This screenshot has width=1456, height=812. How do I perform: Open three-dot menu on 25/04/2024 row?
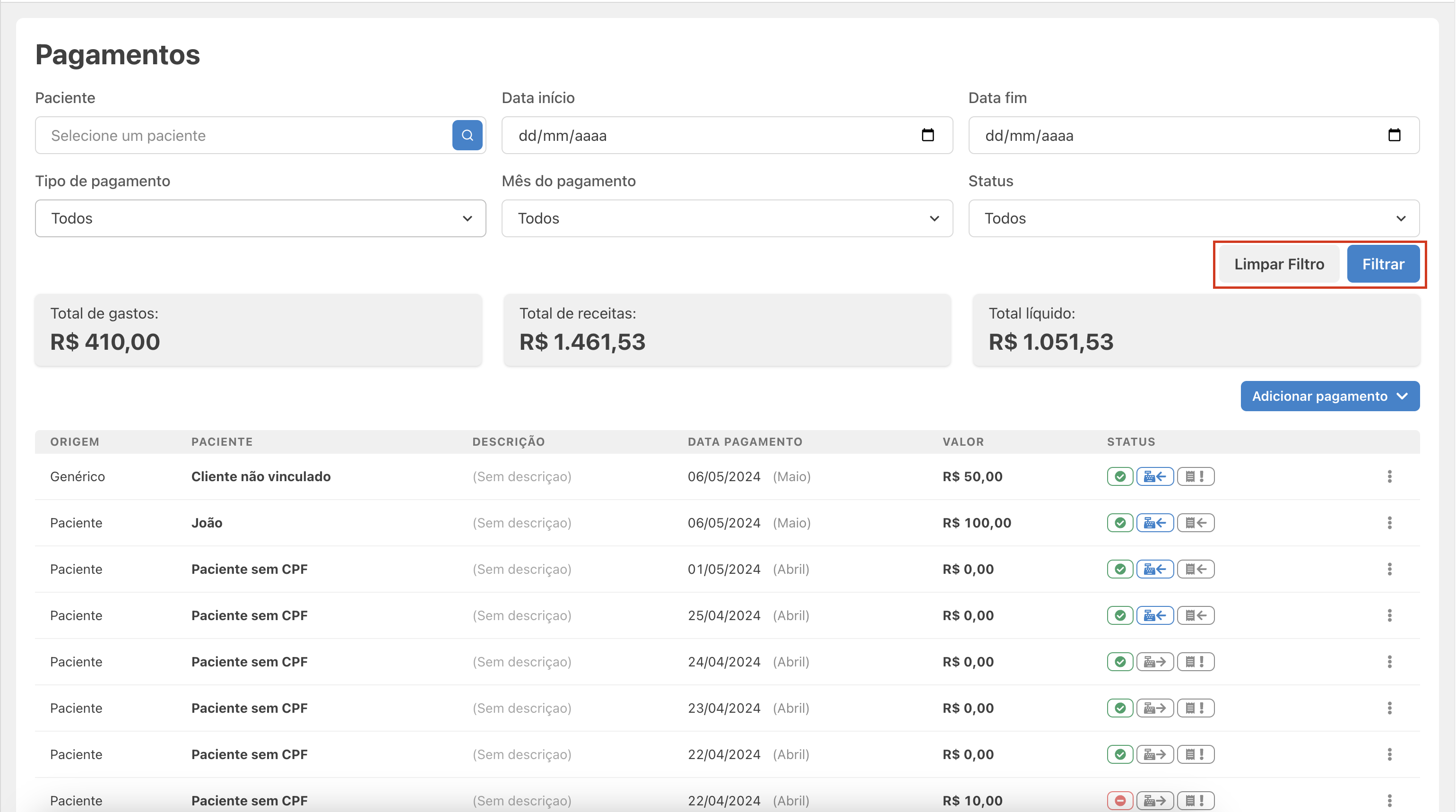(1389, 615)
